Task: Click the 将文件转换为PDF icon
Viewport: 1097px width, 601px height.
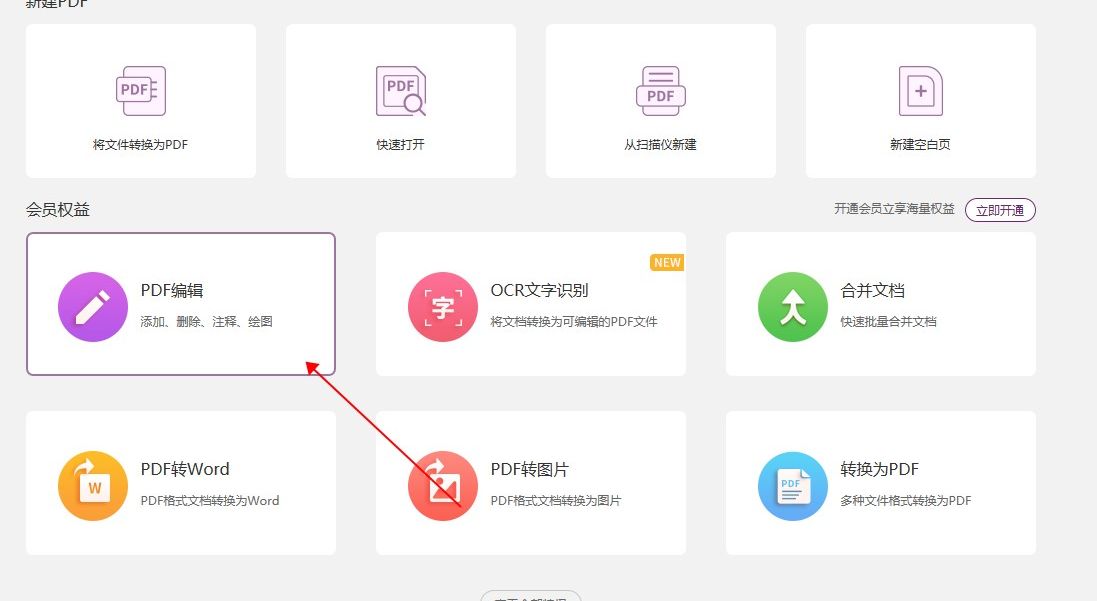Action: [x=140, y=90]
